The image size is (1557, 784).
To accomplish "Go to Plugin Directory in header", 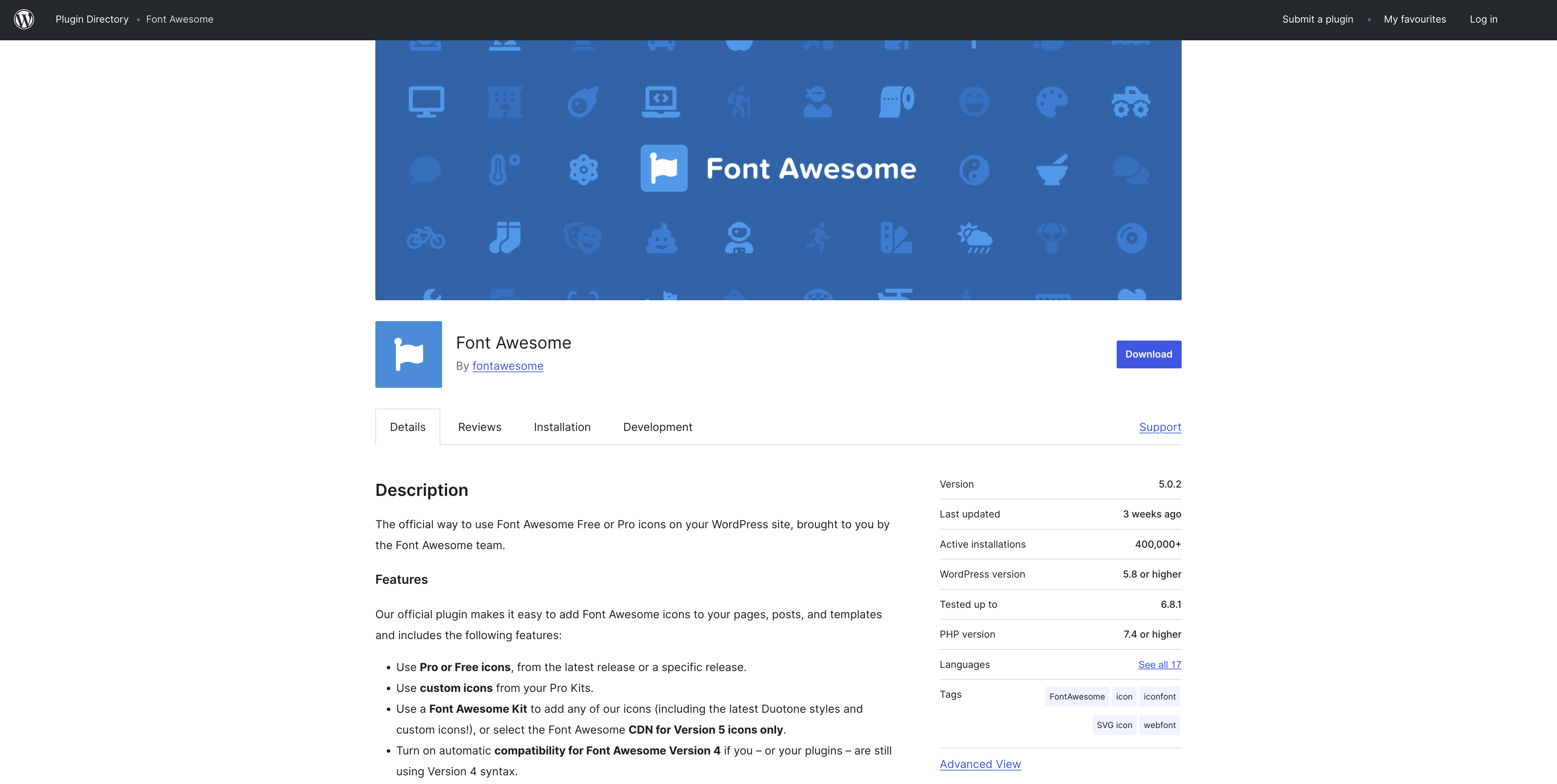I will point(92,19).
